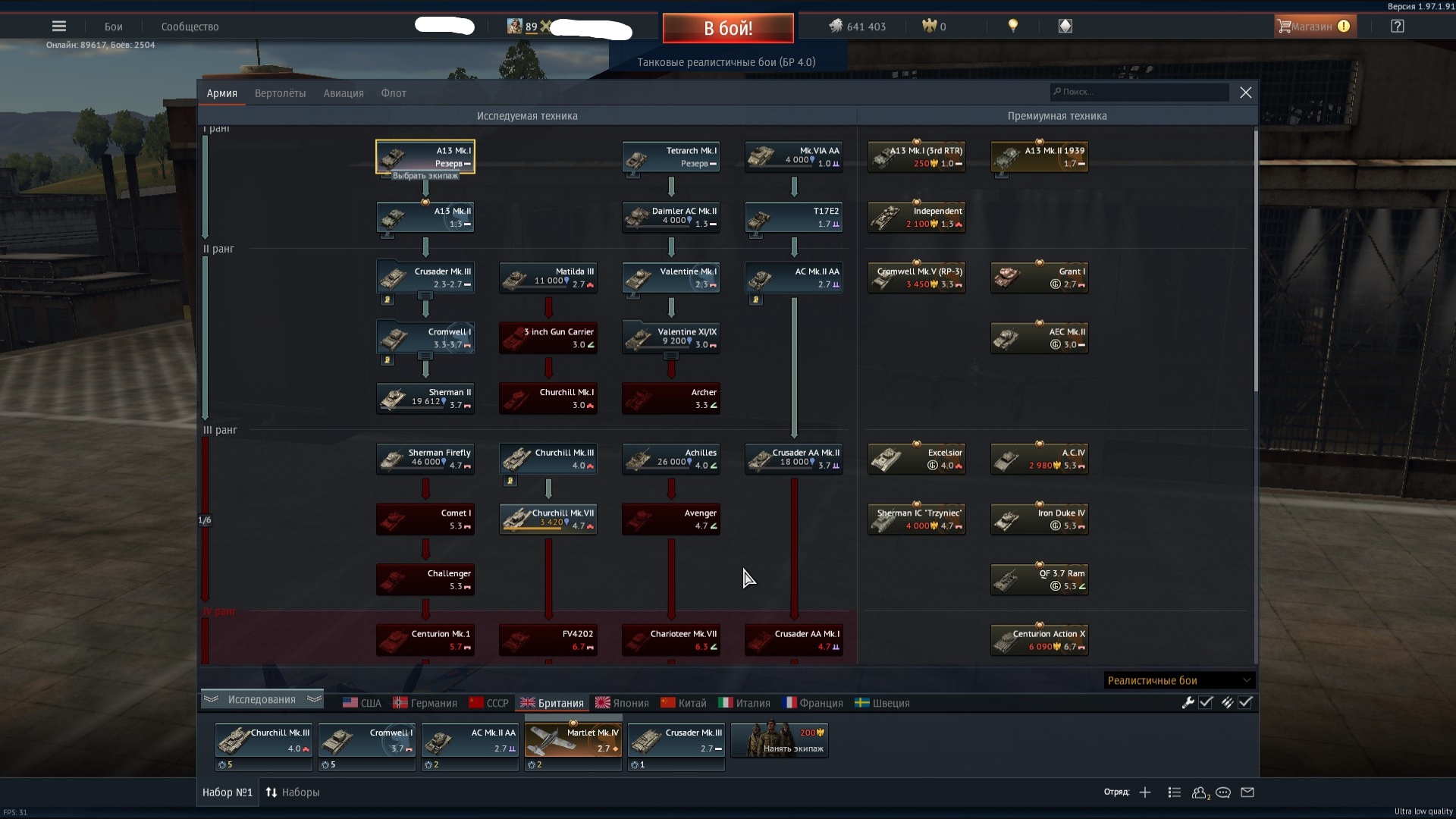Click the crew level star under Crusader Mk.III slot
Image resolution: width=1456 pixels, height=819 pixels.
click(635, 765)
